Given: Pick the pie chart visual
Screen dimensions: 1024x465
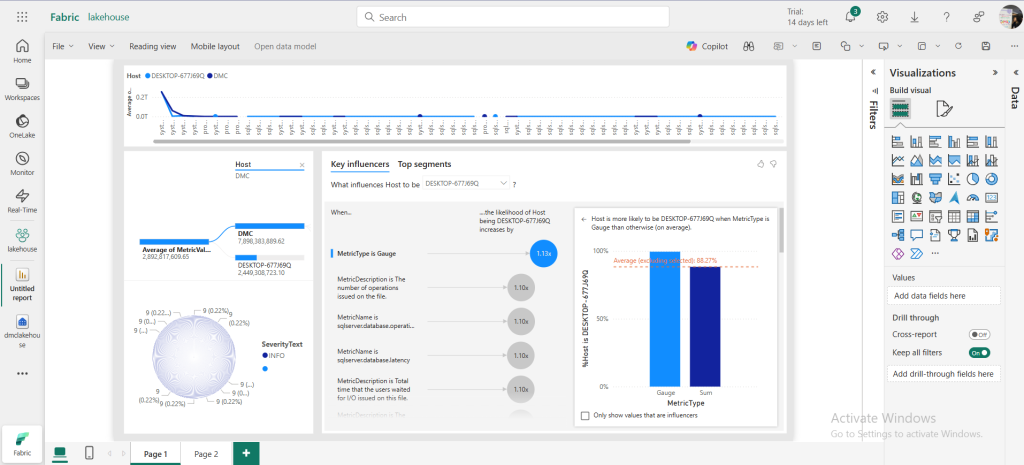Looking at the screenshot, I should click(973, 178).
